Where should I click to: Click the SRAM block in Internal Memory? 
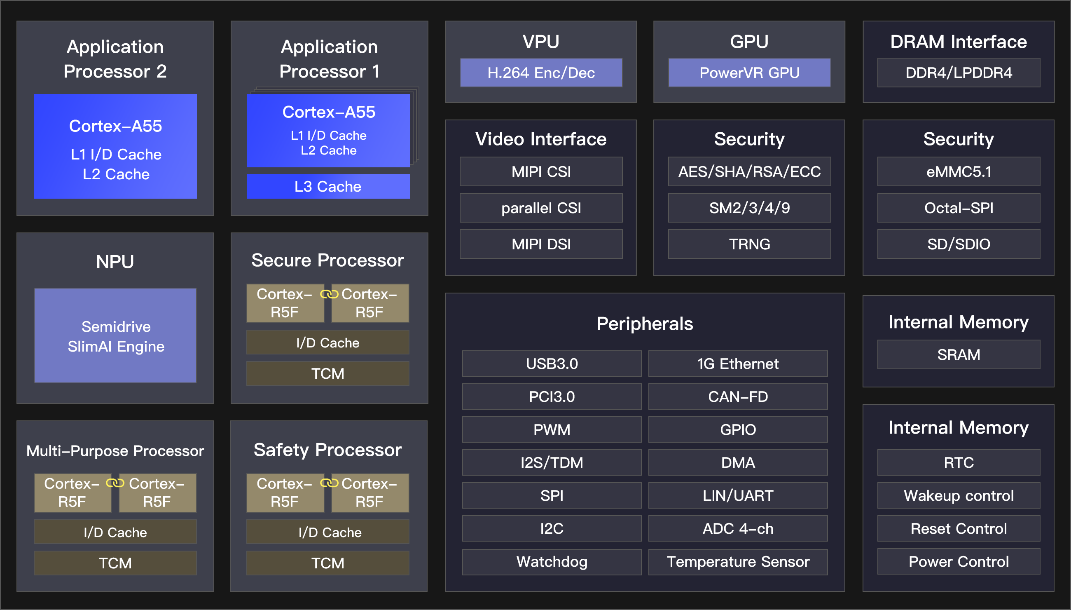[957, 354]
